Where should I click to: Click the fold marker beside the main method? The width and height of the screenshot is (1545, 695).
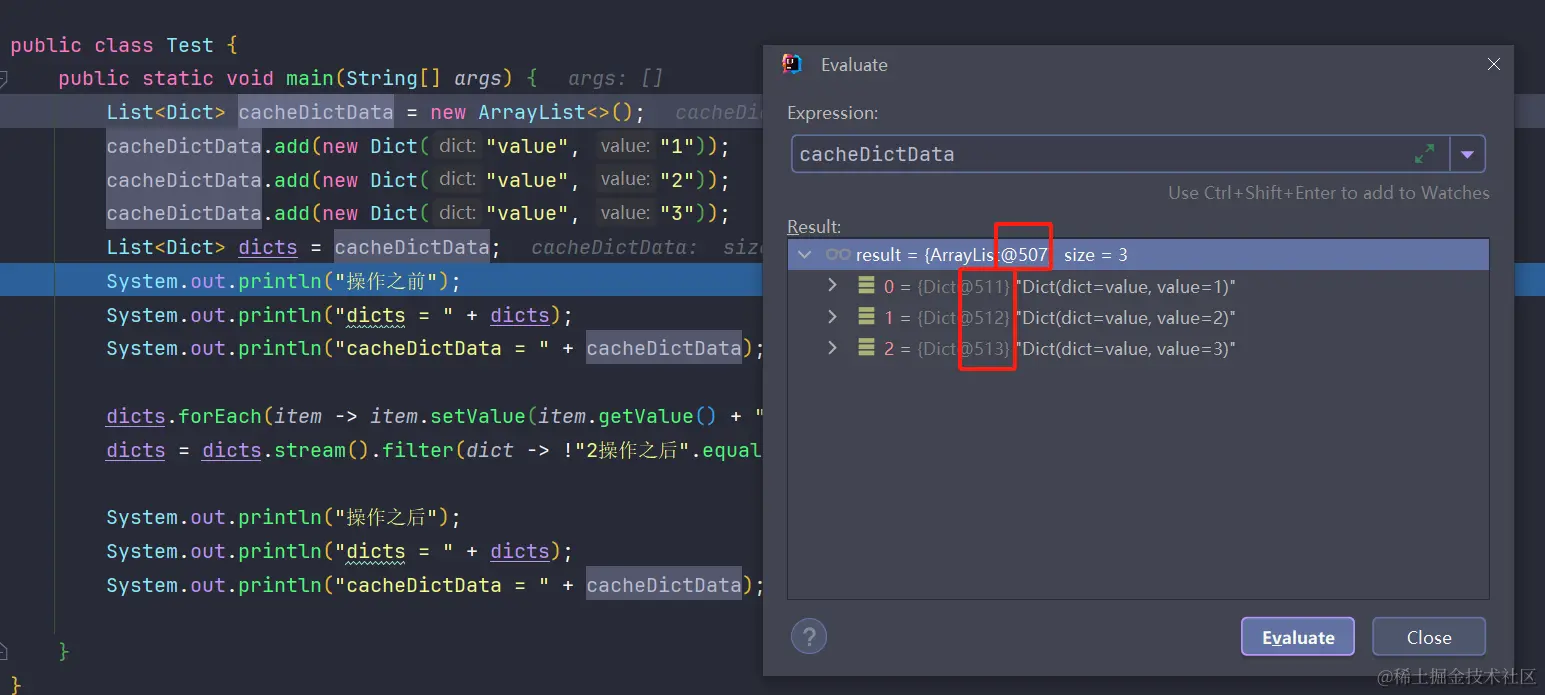(3, 78)
